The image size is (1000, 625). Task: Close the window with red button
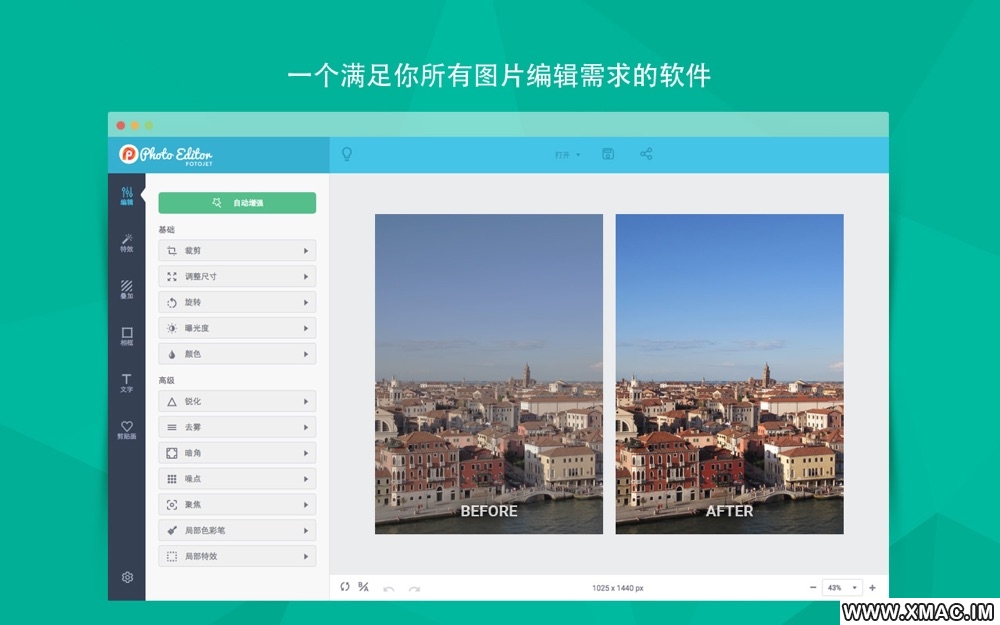121,126
